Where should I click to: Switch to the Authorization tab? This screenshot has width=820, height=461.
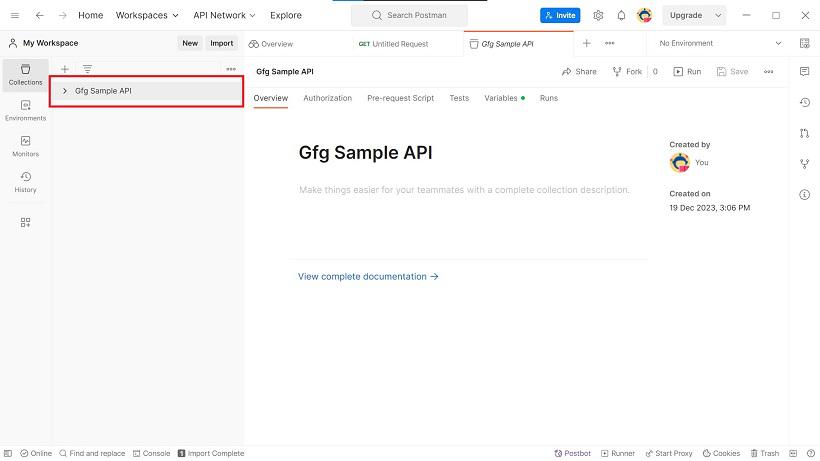(x=327, y=98)
